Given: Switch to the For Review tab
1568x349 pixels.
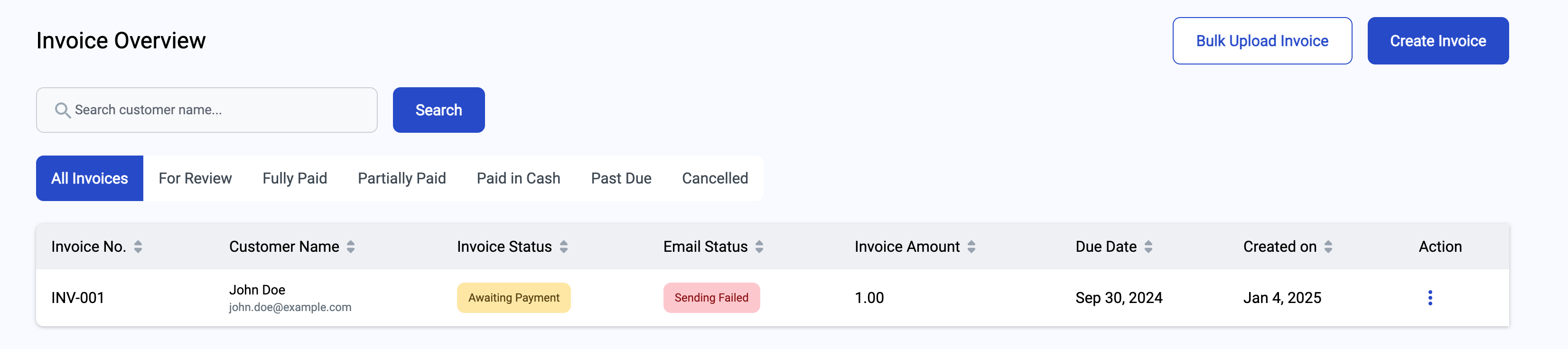Looking at the screenshot, I should click(196, 178).
